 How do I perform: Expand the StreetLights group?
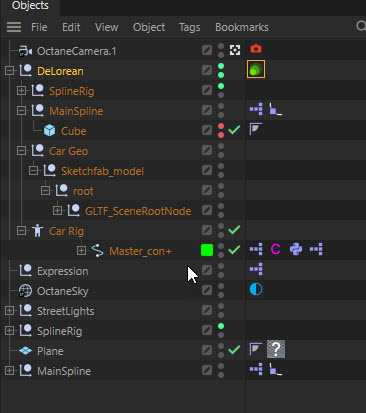click(9, 310)
